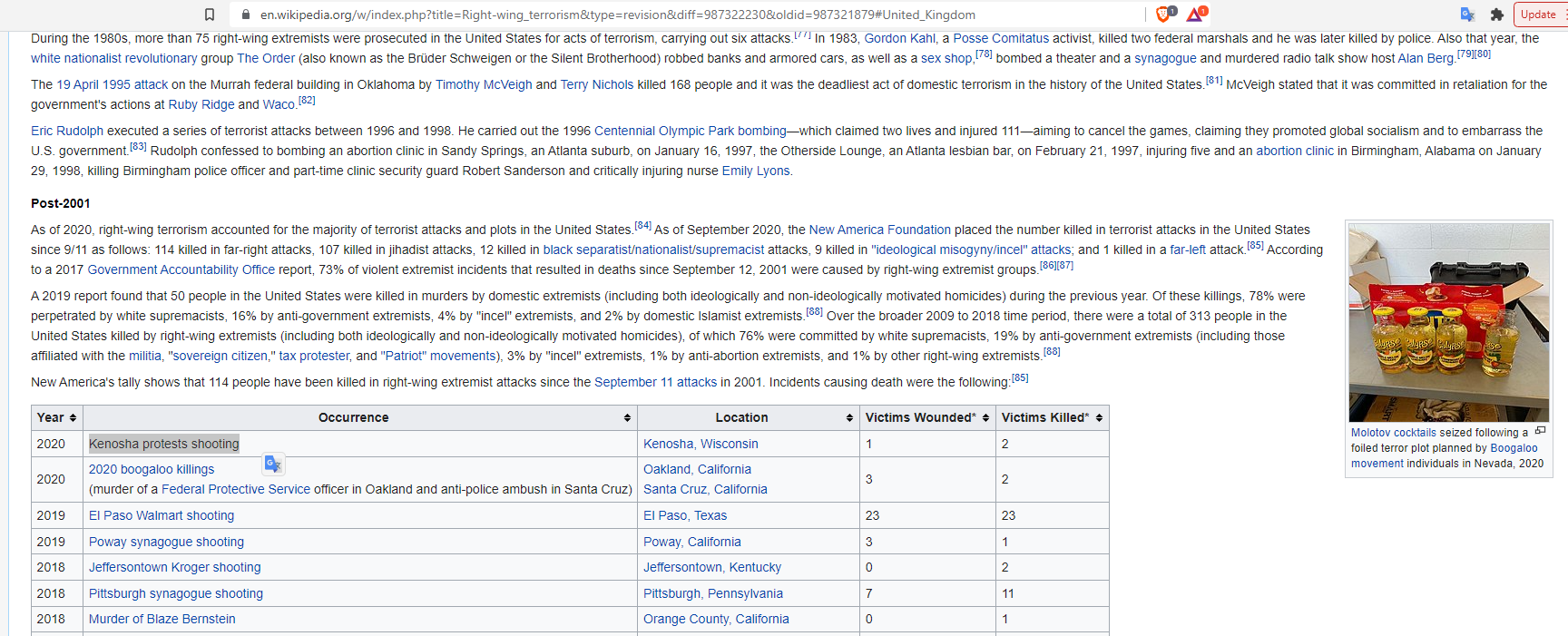1568x636 pixels.
Task: Follow the Federal Protective Service link
Action: (236, 489)
